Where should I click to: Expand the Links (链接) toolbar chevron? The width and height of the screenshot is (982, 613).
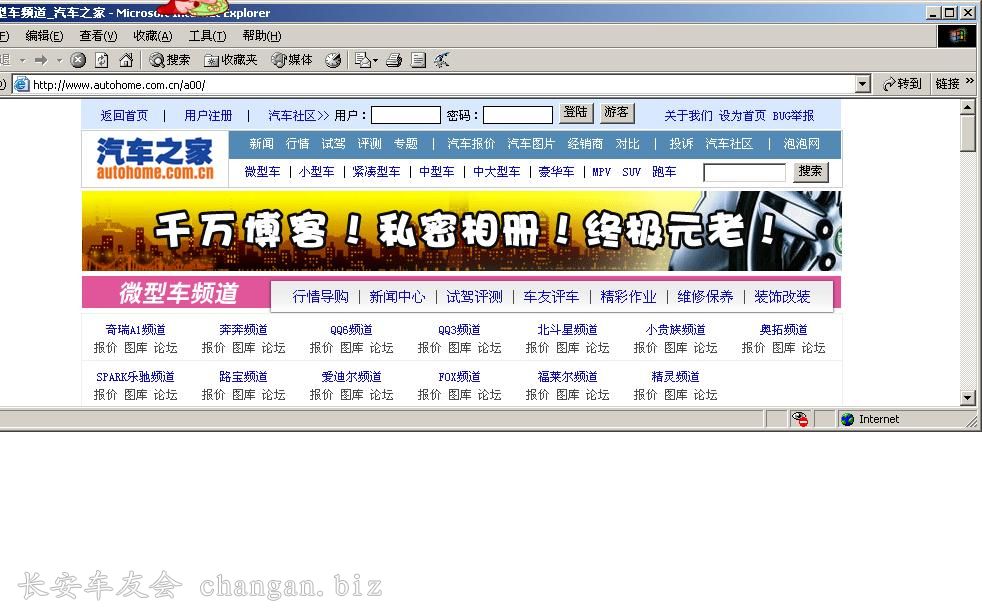(970, 81)
